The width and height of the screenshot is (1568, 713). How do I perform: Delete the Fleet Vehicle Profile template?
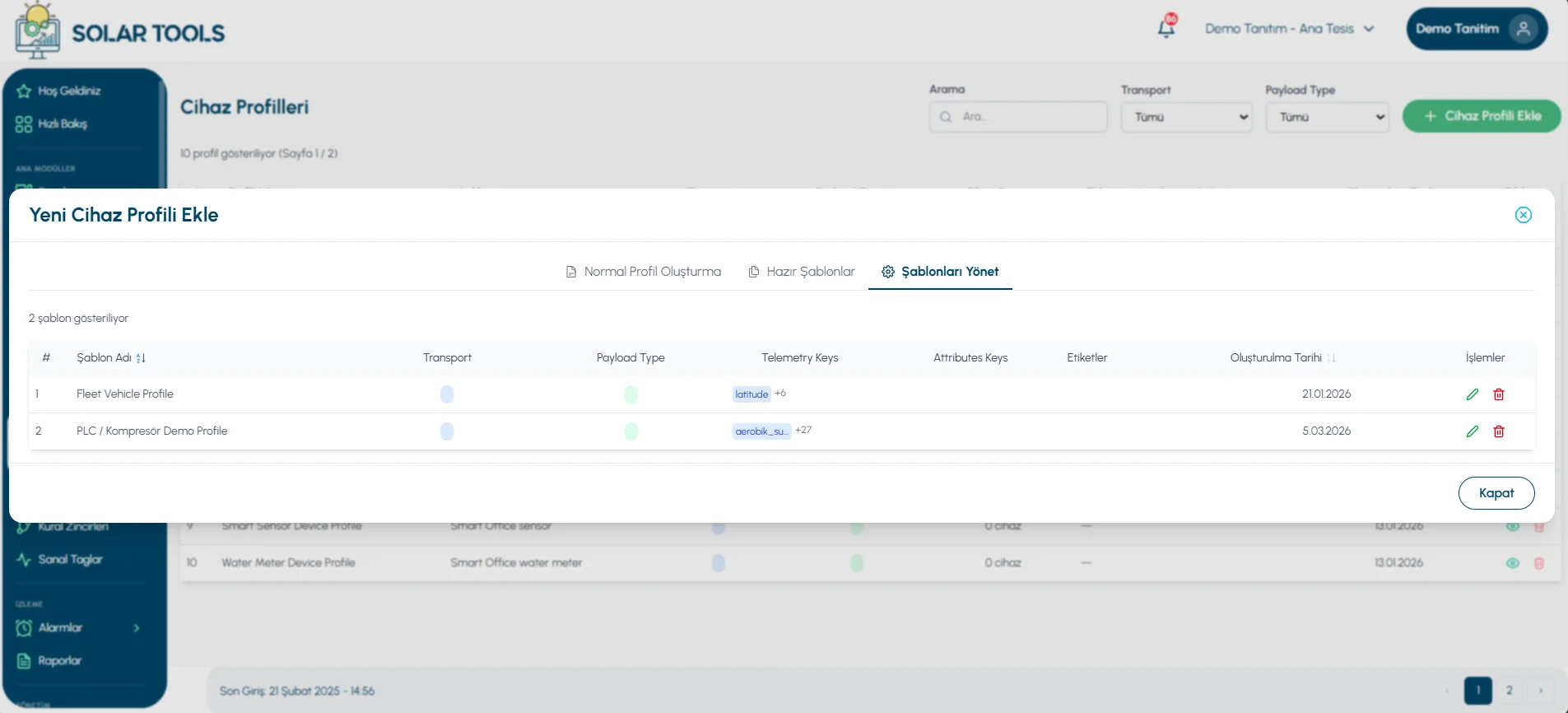pos(1499,394)
